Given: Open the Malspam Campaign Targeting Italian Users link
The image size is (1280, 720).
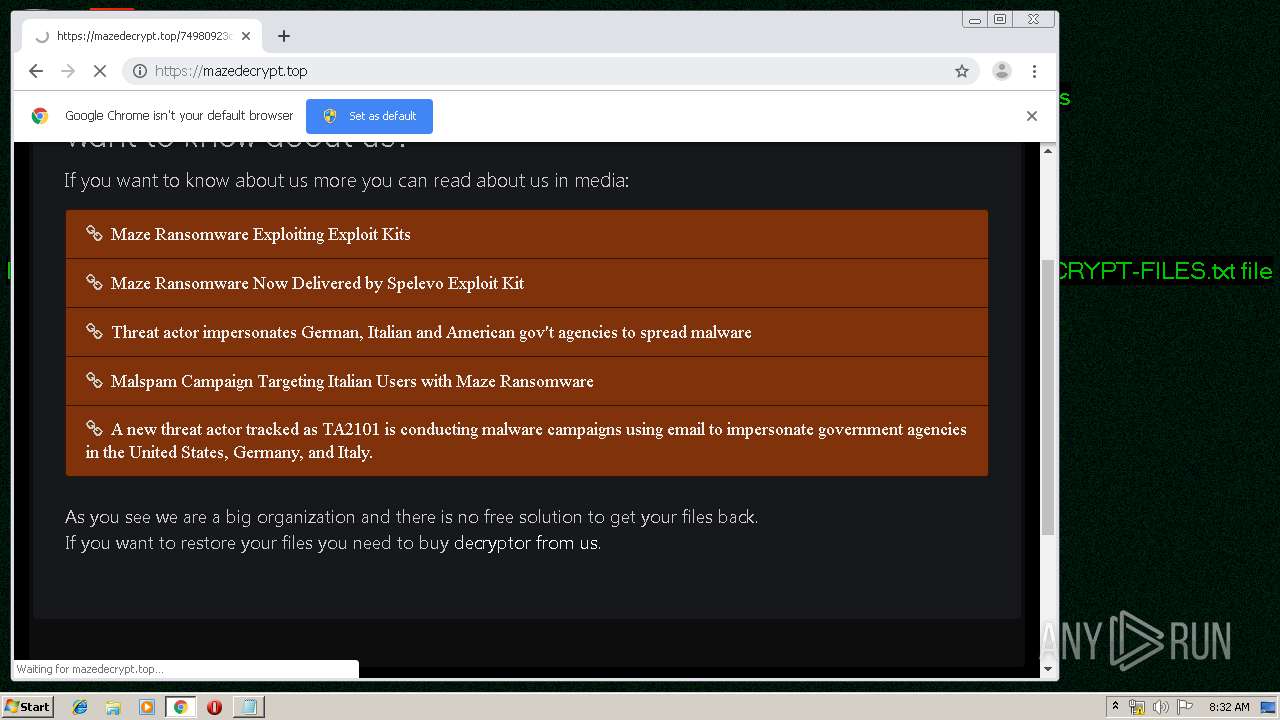Looking at the screenshot, I should point(527,381).
